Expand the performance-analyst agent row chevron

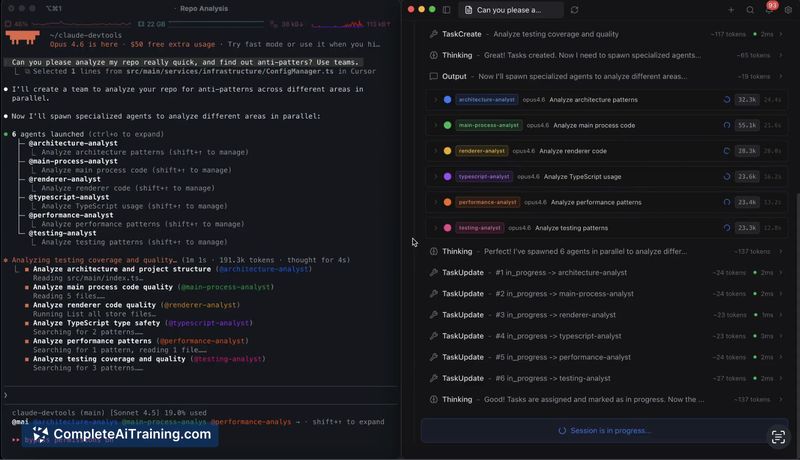435,202
